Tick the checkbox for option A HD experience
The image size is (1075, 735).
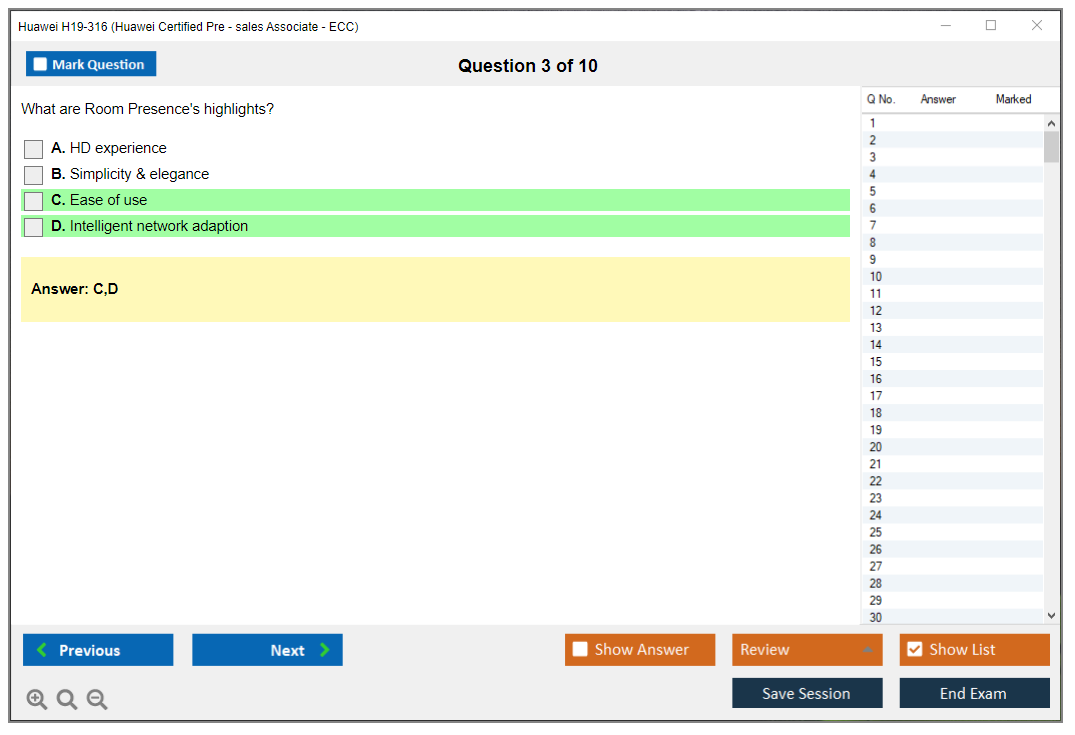[33, 149]
